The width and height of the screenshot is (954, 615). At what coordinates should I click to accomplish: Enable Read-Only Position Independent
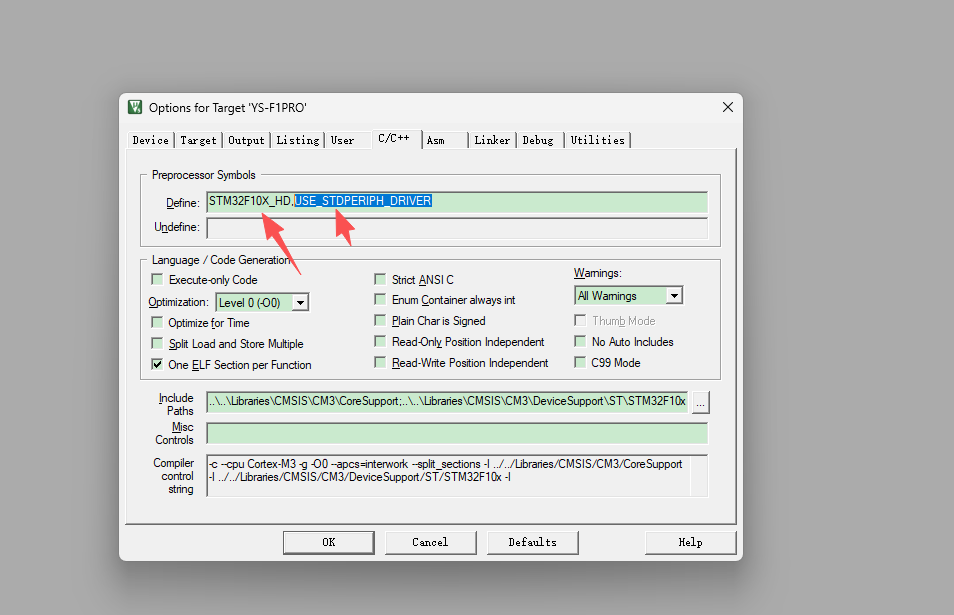(380, 341)
